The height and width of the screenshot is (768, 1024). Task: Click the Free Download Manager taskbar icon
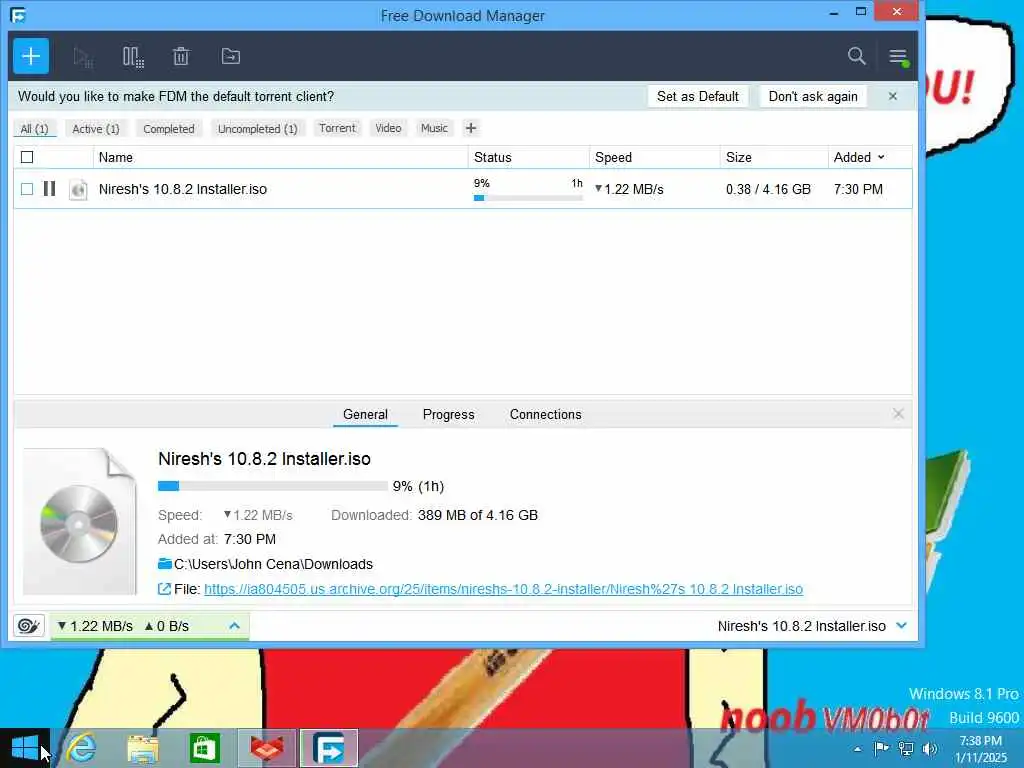point(329,748)
